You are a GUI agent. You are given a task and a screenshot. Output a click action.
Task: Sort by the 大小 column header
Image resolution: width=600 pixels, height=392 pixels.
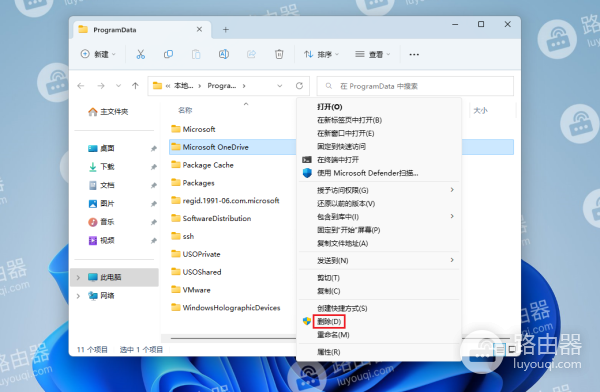[x=481, y=110]
